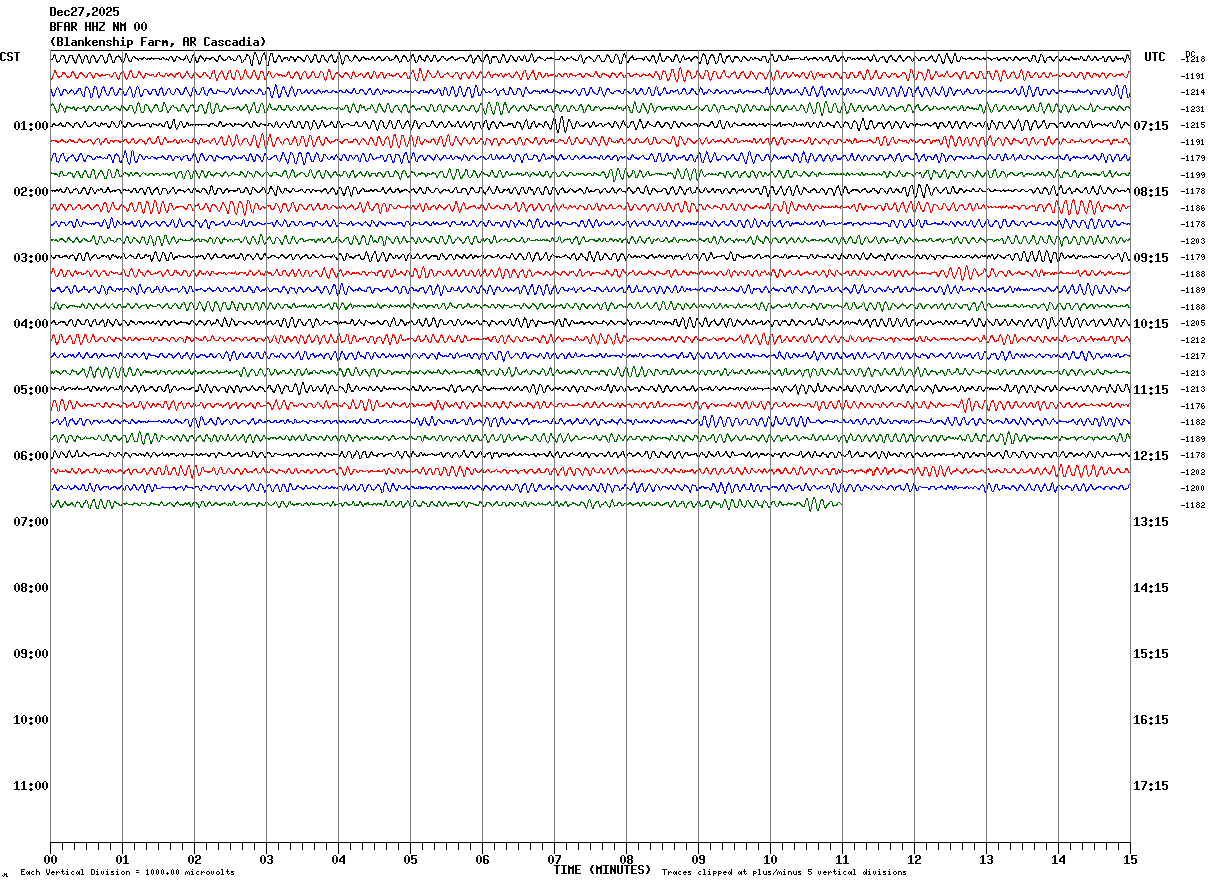Screen dimensions: 1210x886
Task: Click the DC offset value -1205
Action: 1194,324
